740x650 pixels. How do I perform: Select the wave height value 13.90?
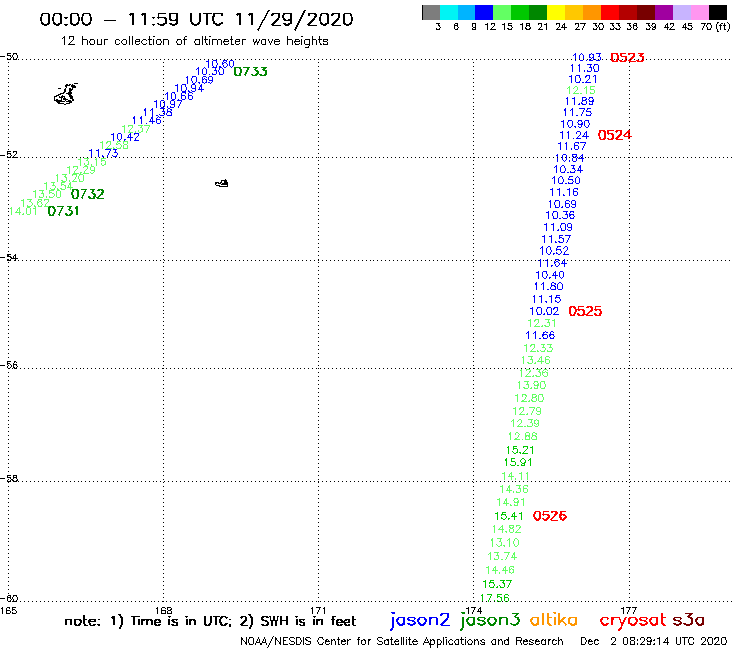(531, 386)
